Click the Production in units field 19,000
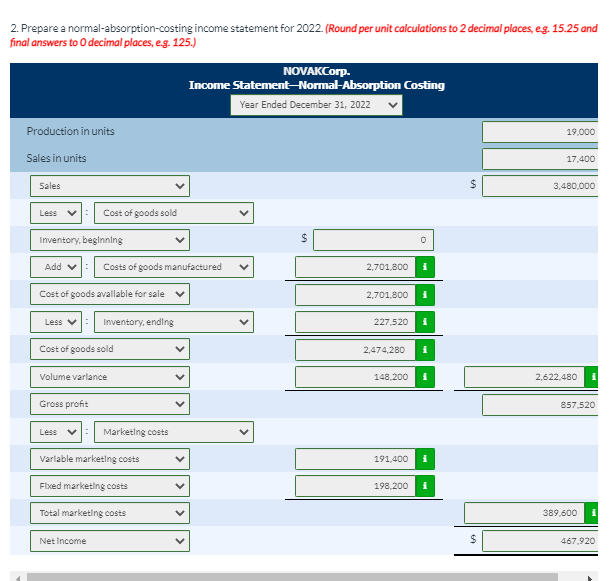 (x=540, y=132)
